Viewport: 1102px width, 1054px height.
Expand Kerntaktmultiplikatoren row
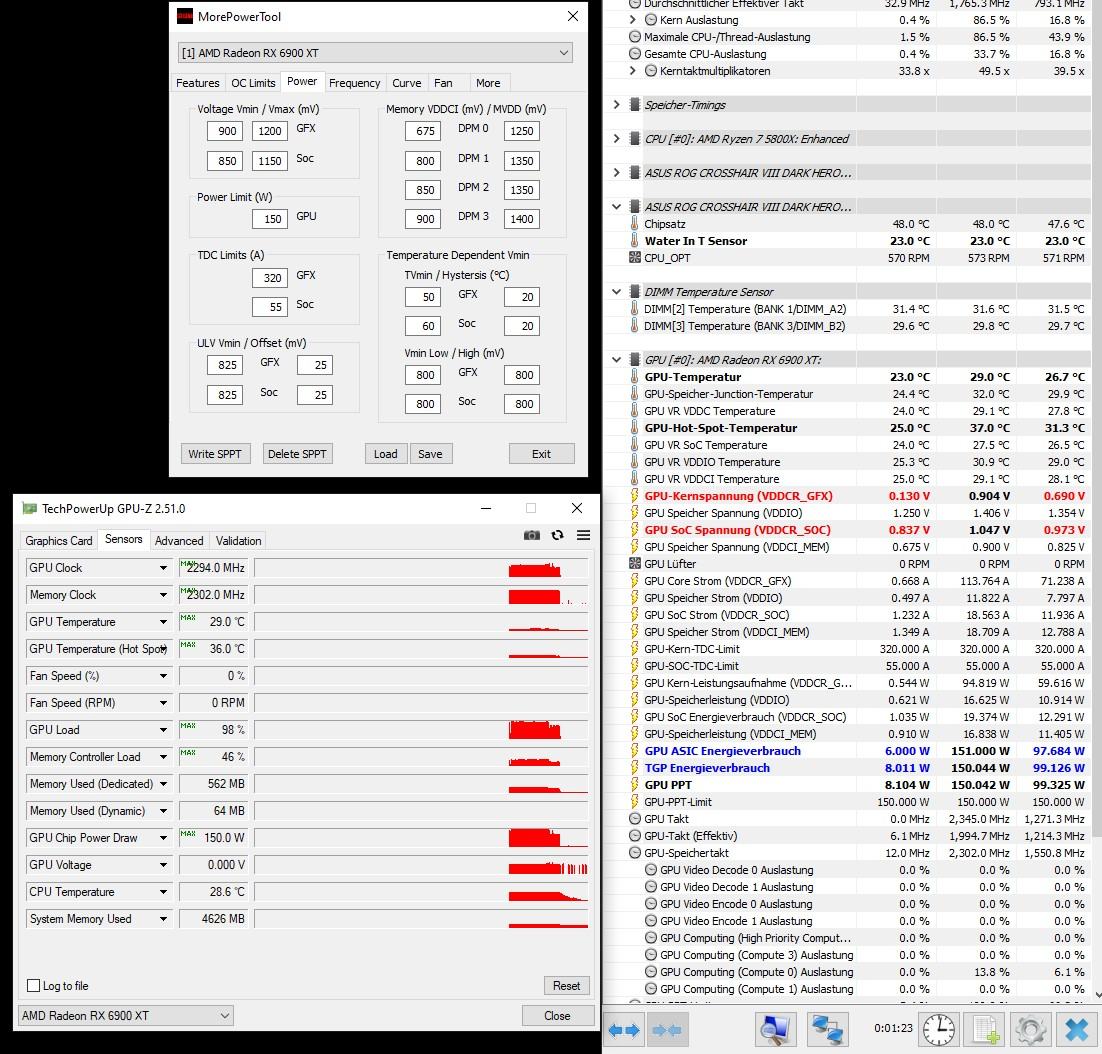click(x=633, y=71)
